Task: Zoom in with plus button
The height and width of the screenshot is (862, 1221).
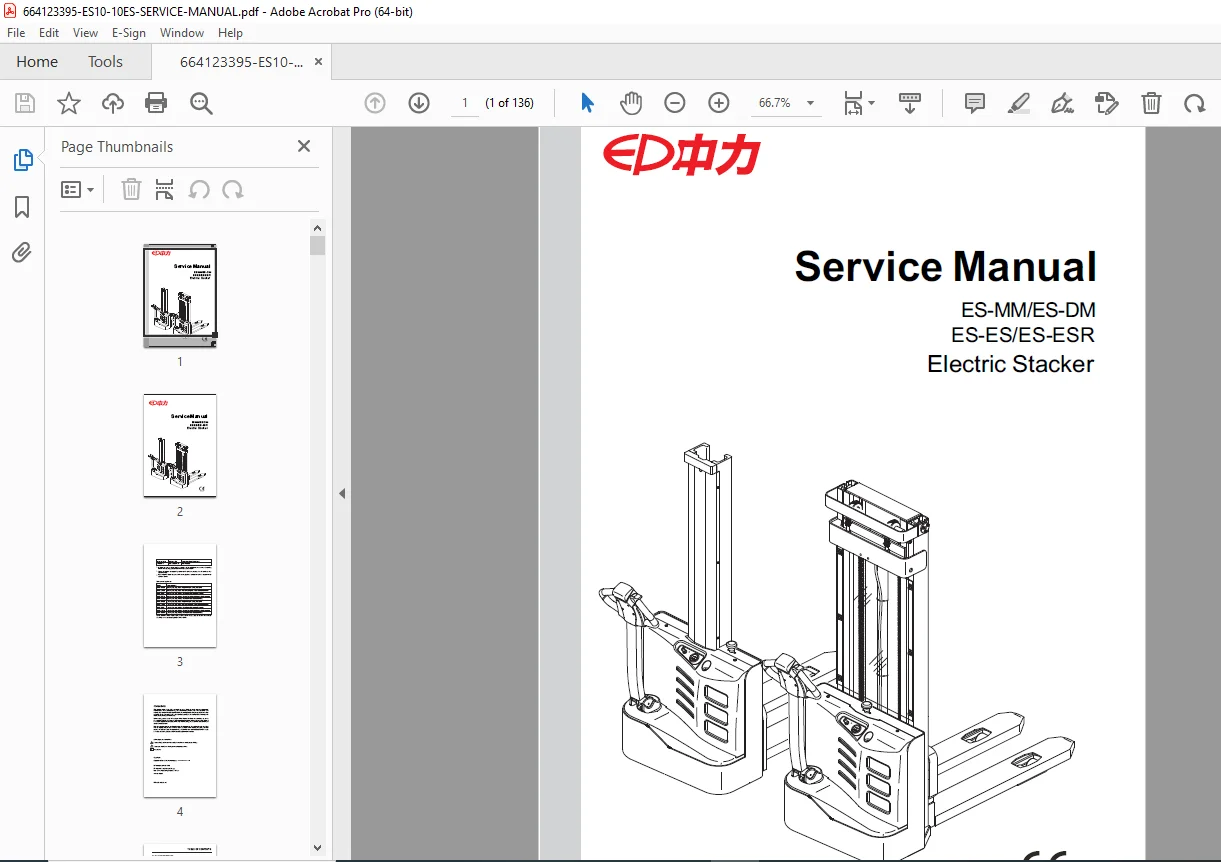Action: click(x=719, y=103)
